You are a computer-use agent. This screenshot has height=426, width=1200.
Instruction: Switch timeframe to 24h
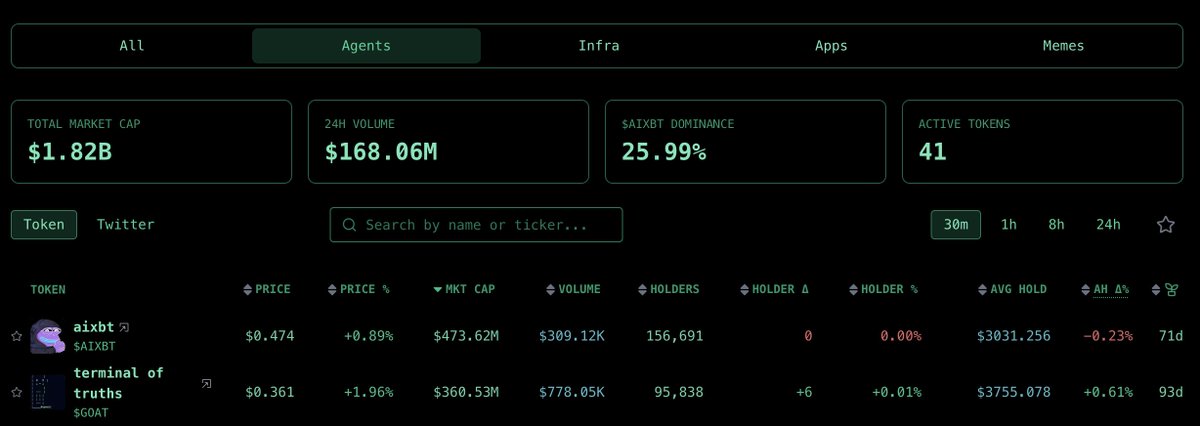[x=1108, y=225]
